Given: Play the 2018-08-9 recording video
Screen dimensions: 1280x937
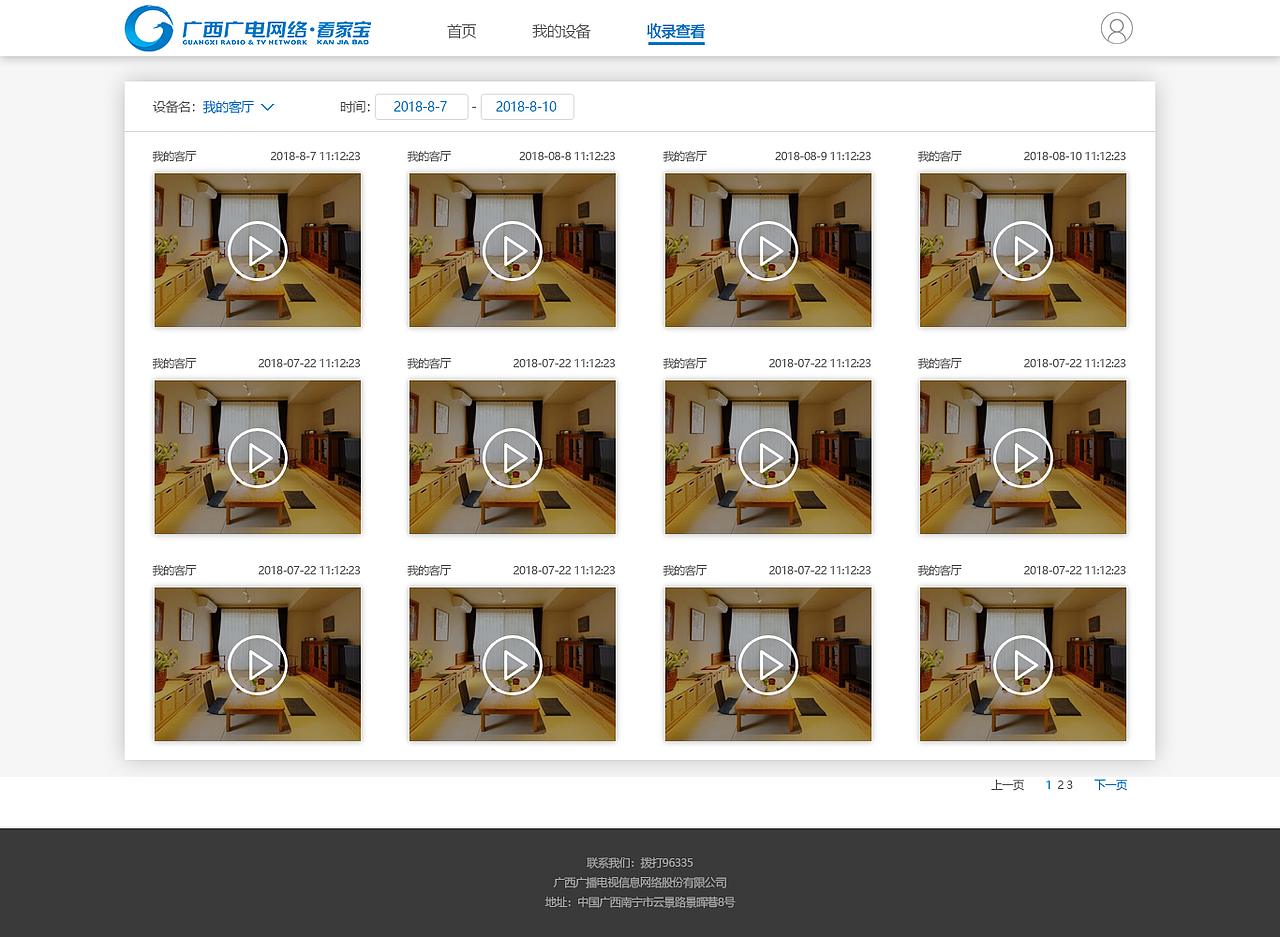Looking at the screenshot, I should click(x=767, y=250).
